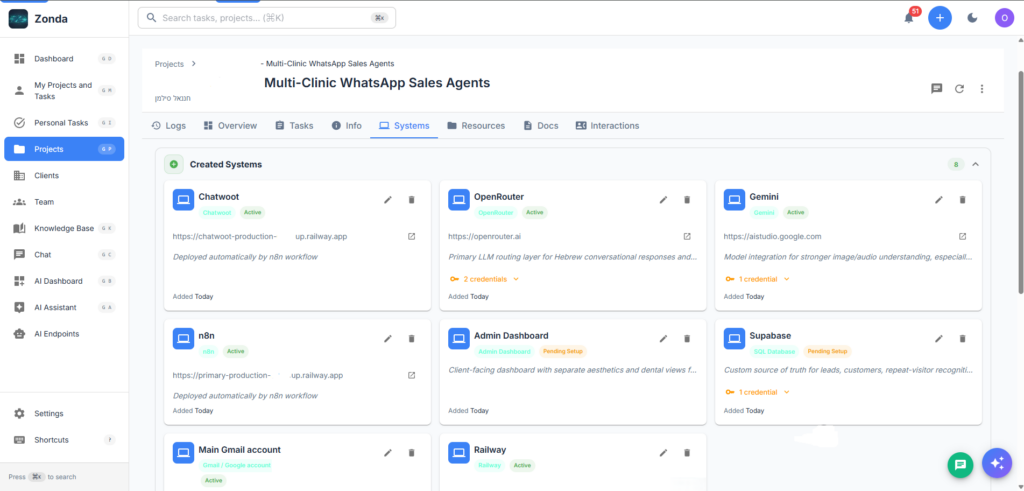Click the Supabase Pending Setup badge
The width and height of the screenshot is (1024, 491).
[827, 351]
